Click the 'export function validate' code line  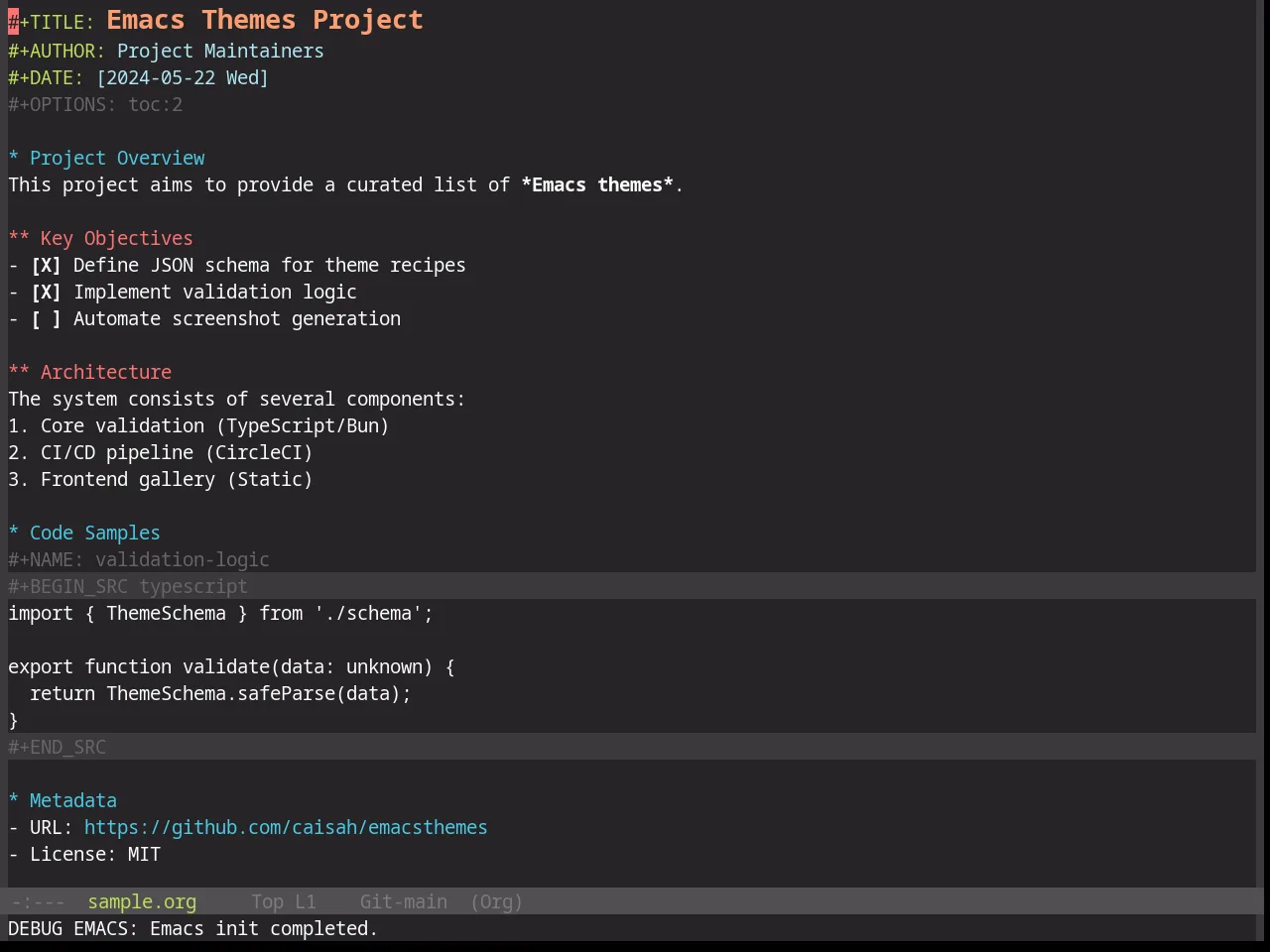[x=231, y=667]
